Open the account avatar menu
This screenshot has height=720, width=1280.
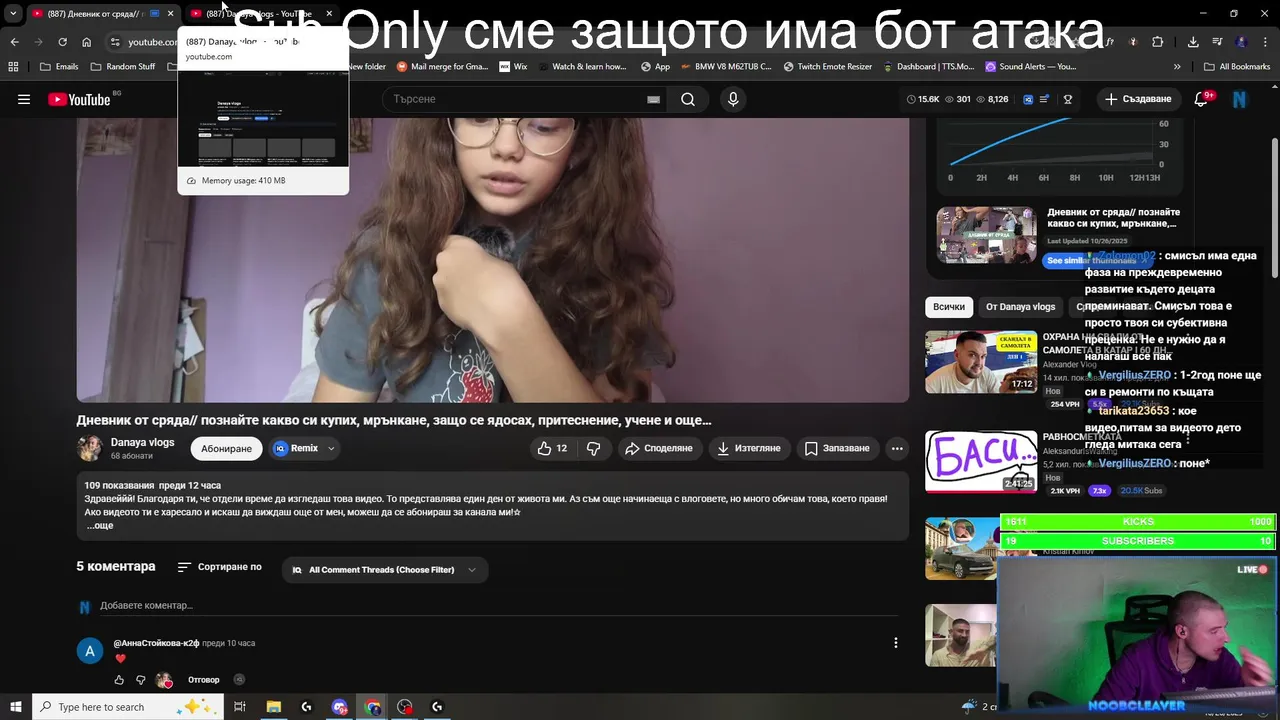coord(1240,99)
